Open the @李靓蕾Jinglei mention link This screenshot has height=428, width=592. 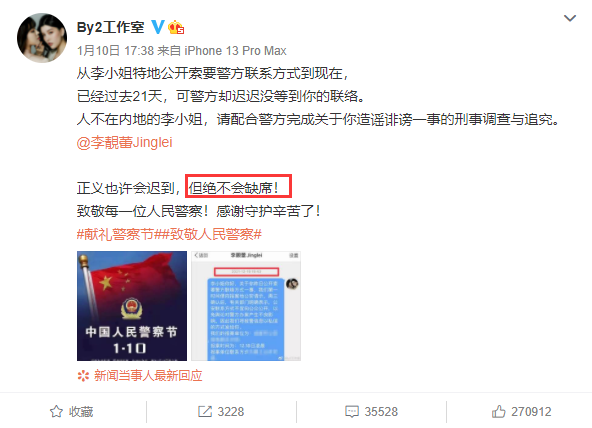(125, 142)
